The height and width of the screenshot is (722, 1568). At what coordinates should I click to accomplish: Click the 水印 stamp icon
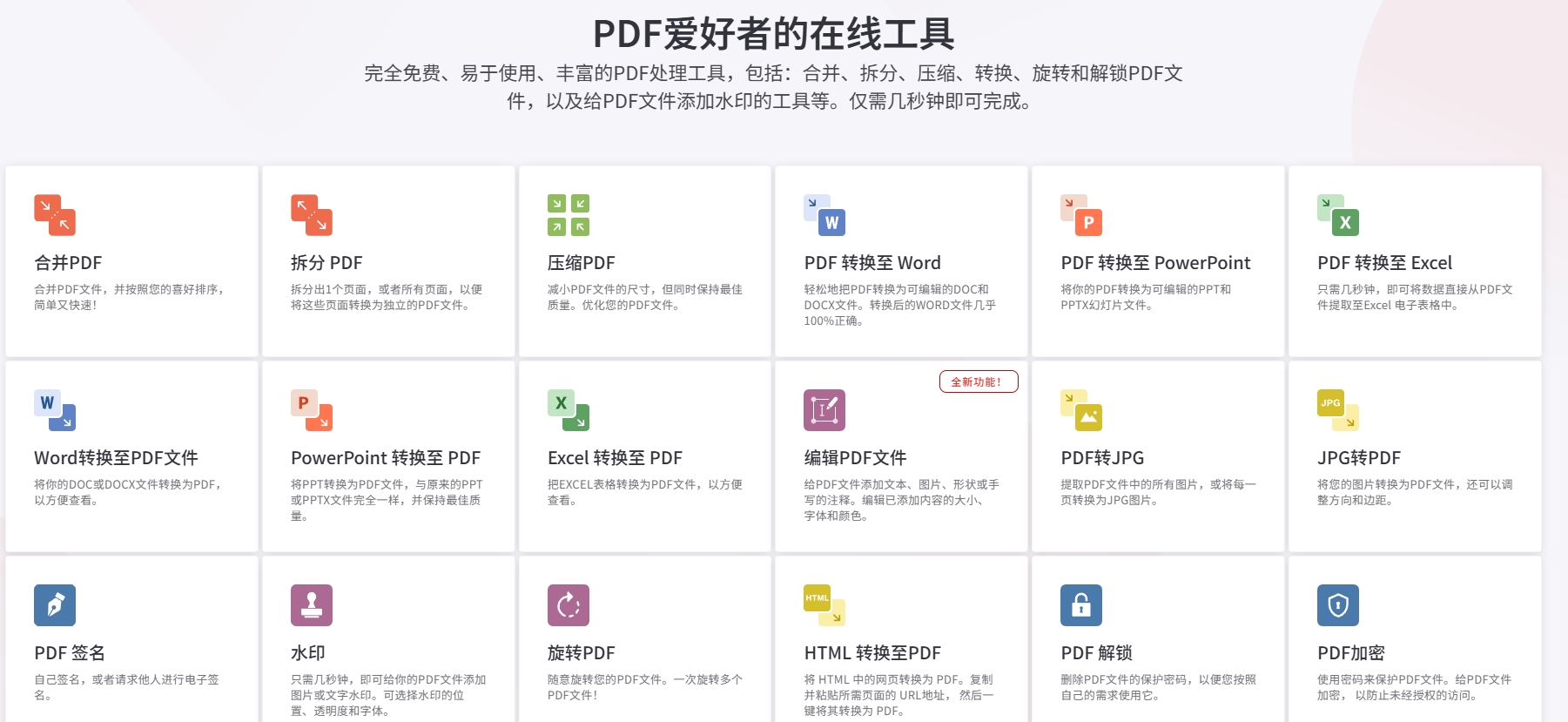coord(312,605)
